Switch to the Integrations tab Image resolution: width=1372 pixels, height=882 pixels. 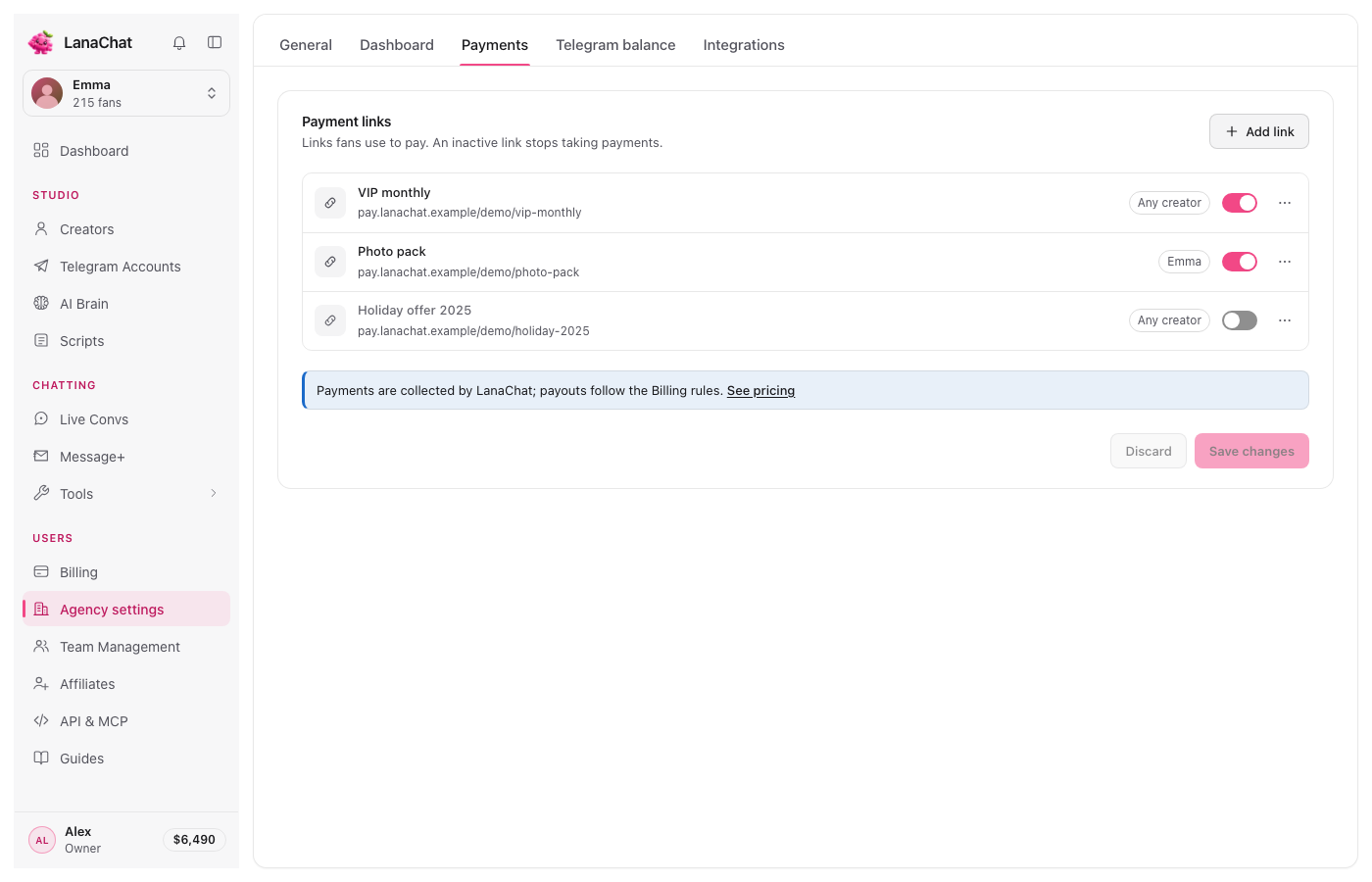click(x=744, y=45)
